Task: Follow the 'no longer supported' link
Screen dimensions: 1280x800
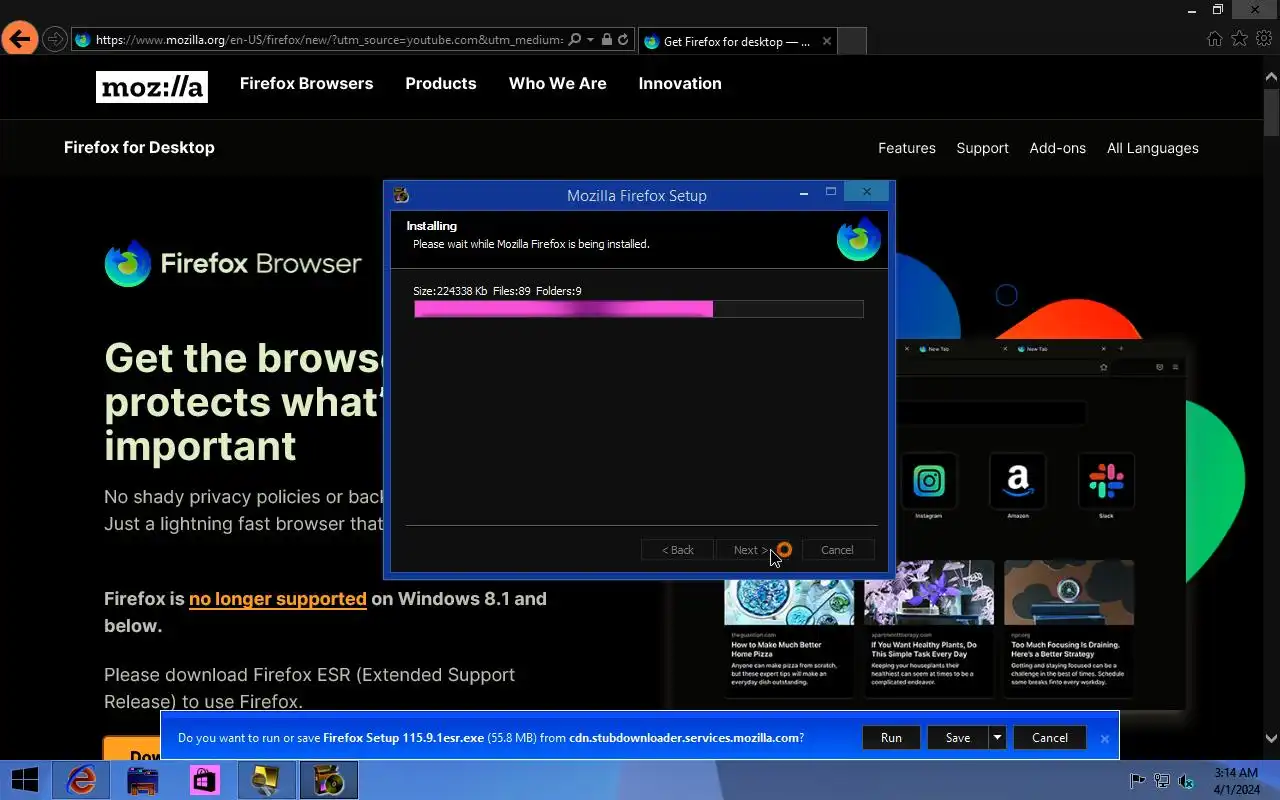Action: tap(278, 599)
